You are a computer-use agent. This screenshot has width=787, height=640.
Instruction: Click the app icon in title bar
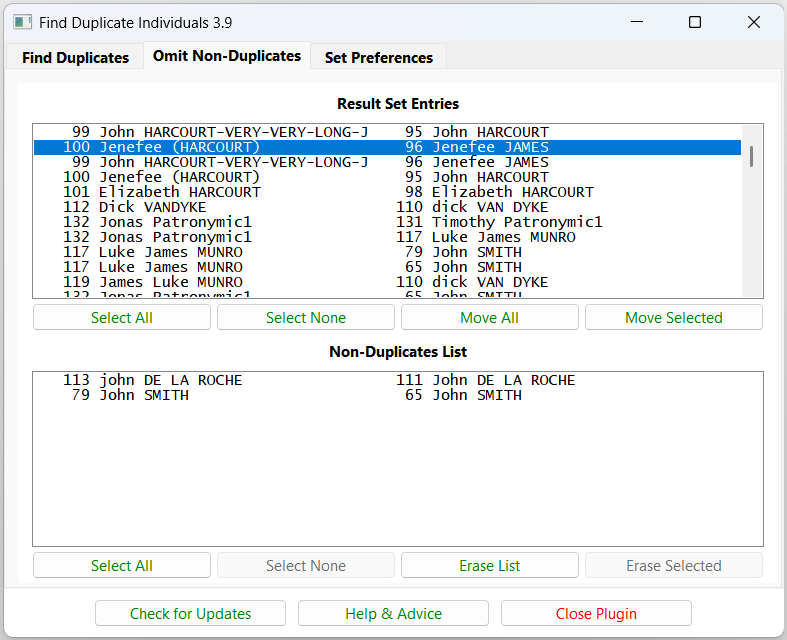[22, 22]
